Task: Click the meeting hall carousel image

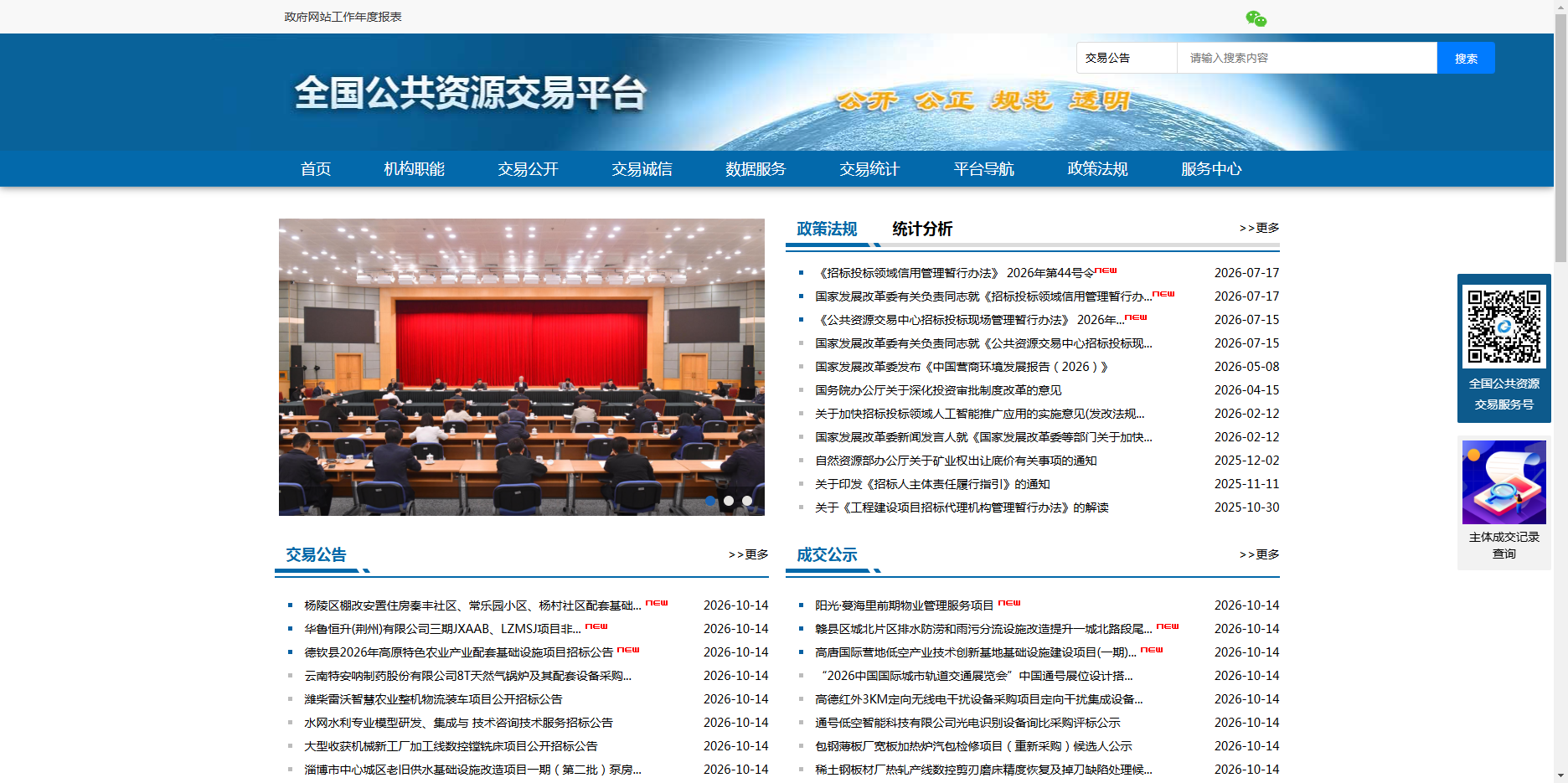Action: pyautogui.click(x=522, y=367)
